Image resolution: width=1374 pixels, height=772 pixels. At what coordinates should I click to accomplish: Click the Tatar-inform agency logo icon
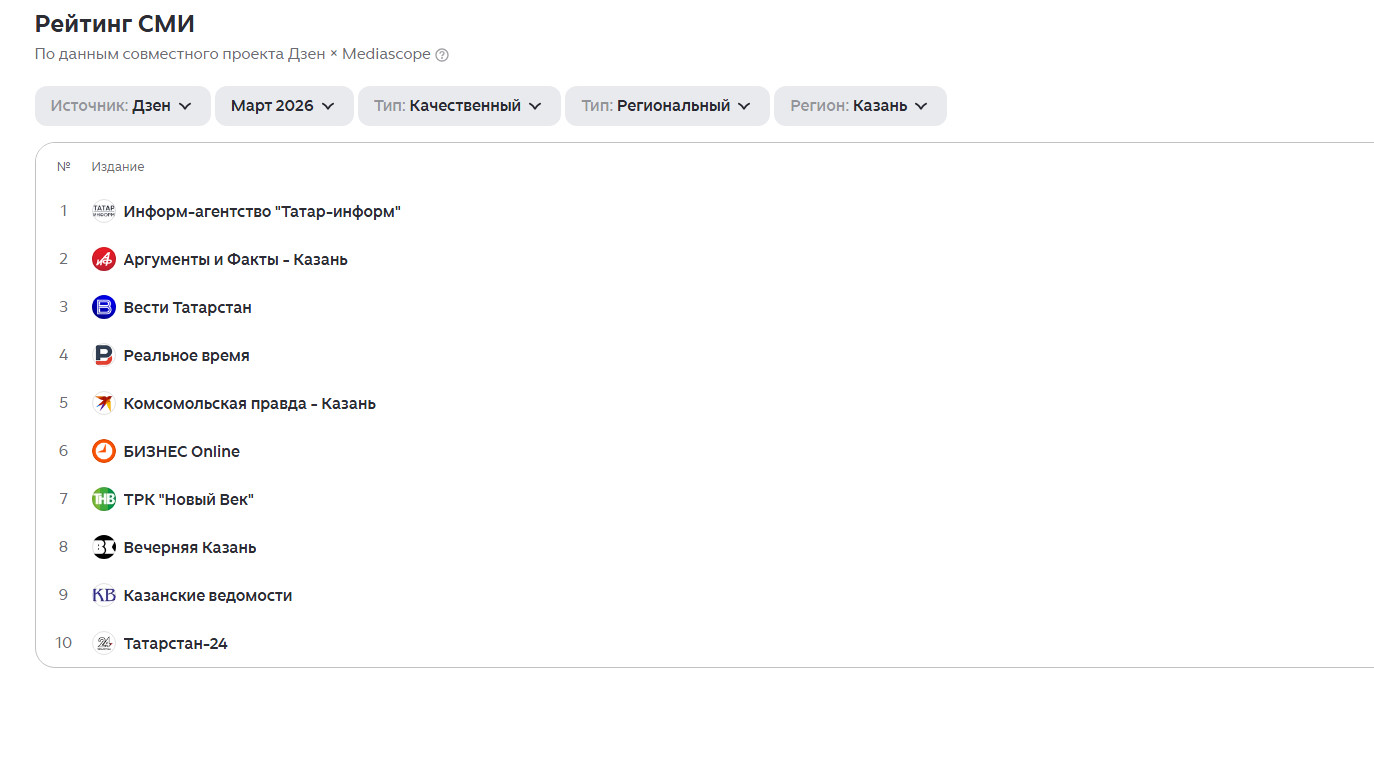tap(104, 211)
